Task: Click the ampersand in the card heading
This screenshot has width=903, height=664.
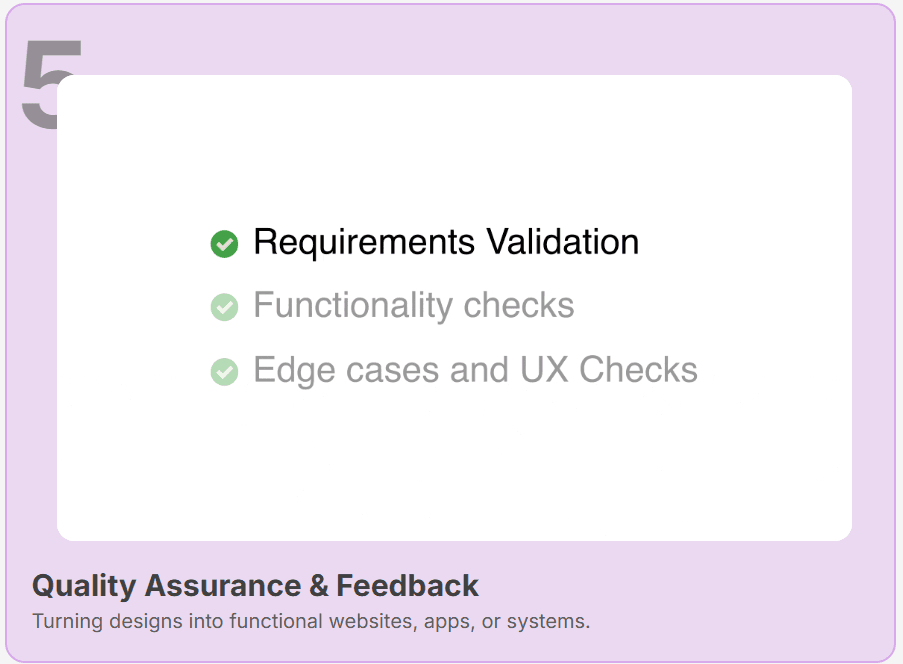Action: pyautogui.click(x=318, y=586)
